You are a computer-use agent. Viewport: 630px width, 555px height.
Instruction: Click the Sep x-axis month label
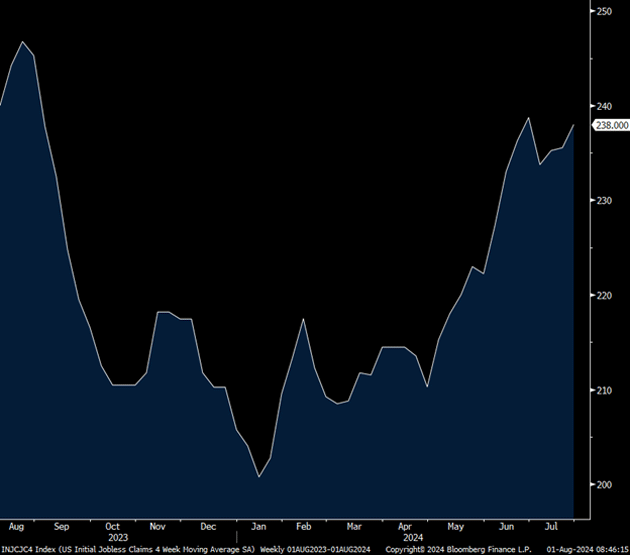point(60,525)
